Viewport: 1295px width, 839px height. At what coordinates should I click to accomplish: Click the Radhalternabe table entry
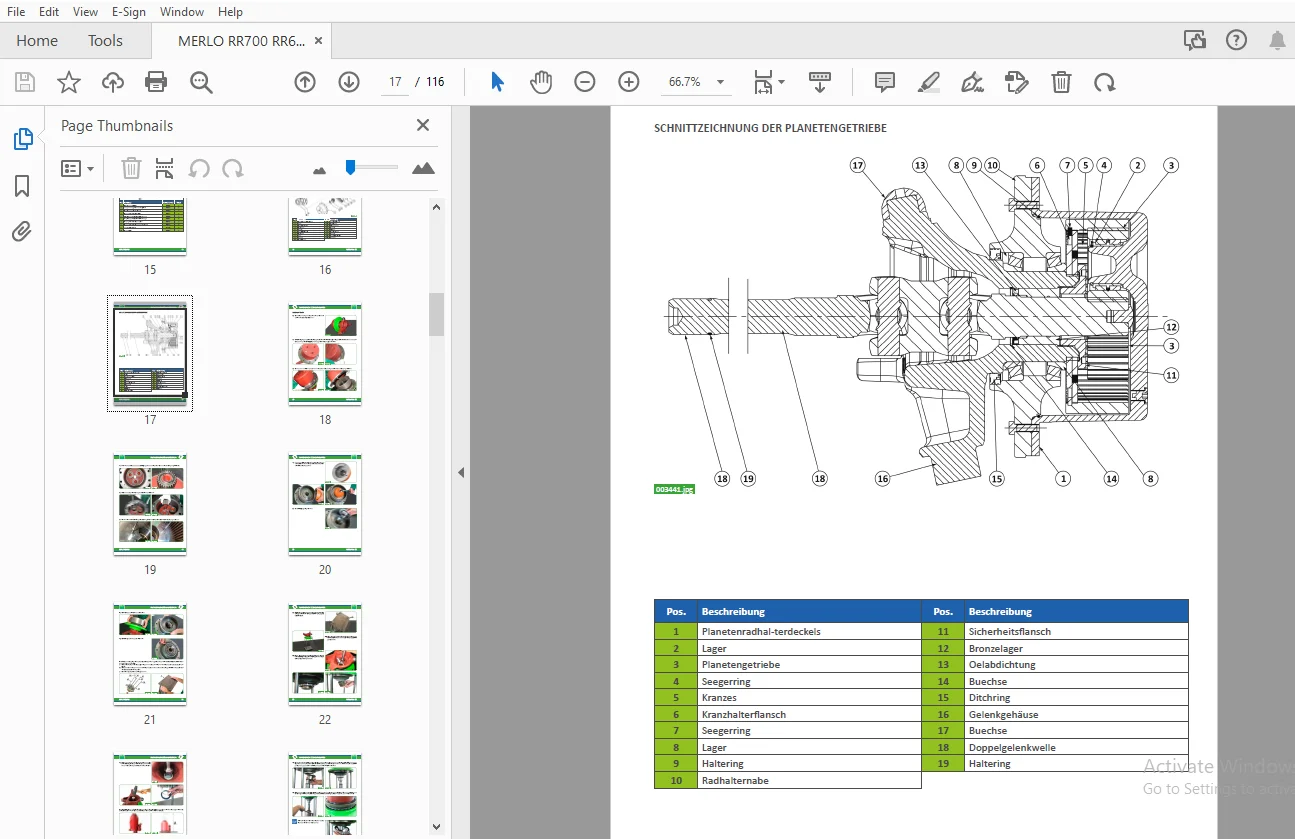pyautogui.click(x=735, y=780)
